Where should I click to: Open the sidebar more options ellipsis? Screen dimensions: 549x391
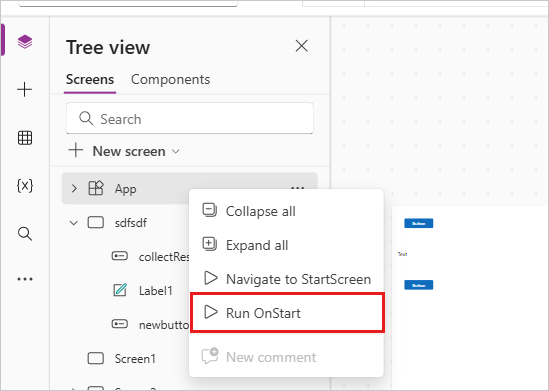click(25, 279)
